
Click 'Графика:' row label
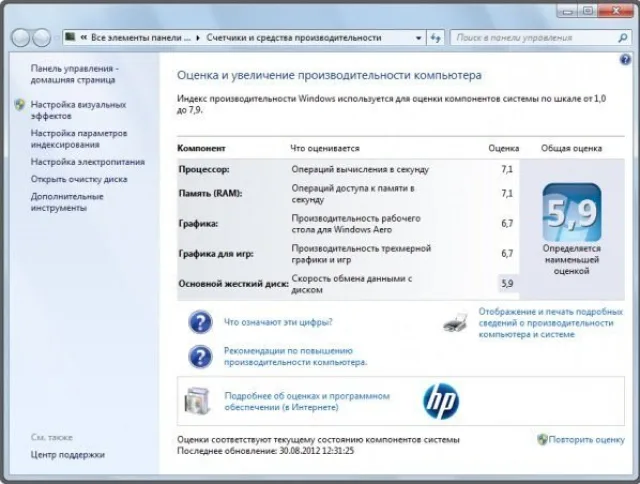point(198,224)
